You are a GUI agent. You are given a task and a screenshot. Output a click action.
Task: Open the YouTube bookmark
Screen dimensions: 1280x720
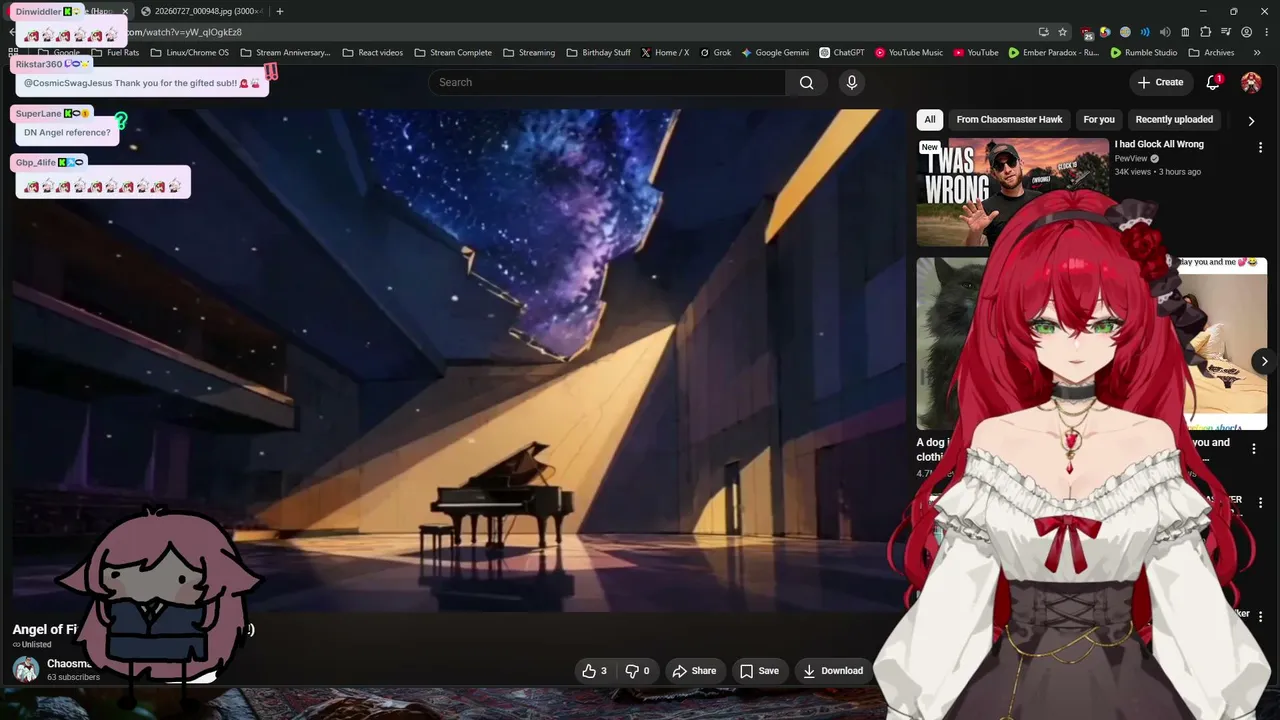976,52
